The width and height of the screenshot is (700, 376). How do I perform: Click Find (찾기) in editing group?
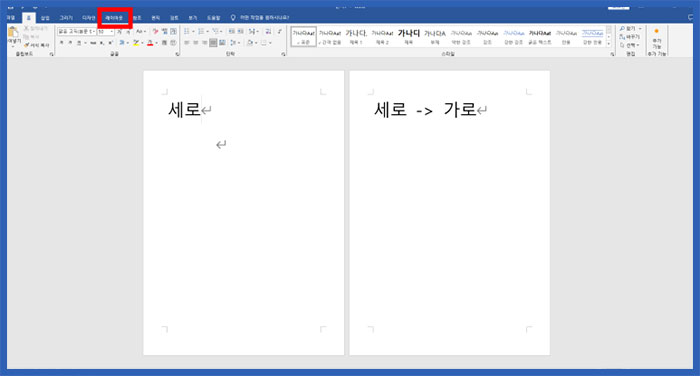pyautogui.click(x=630, y=29)
